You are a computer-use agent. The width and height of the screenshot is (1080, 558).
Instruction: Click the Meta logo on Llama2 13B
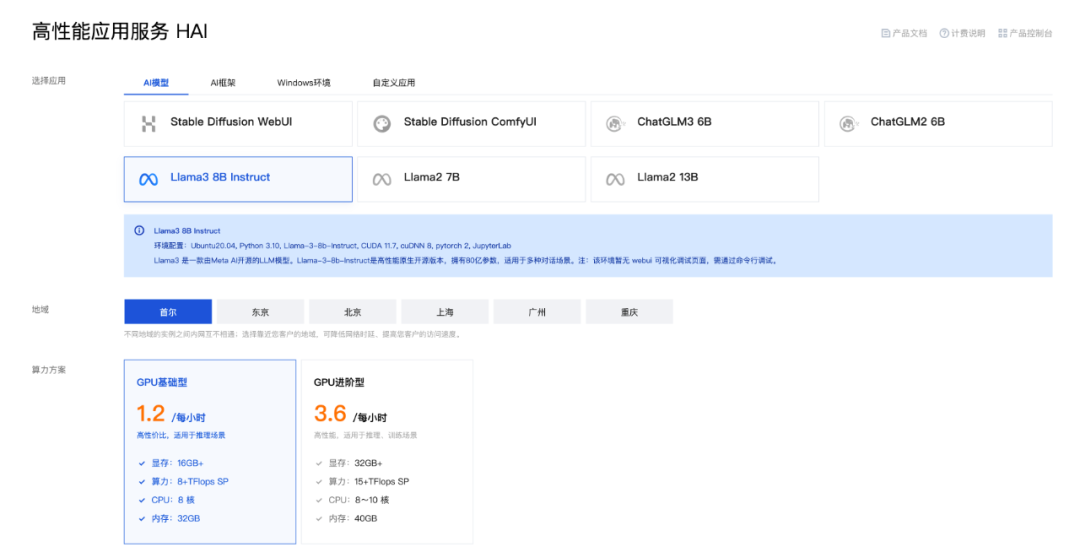615,179
